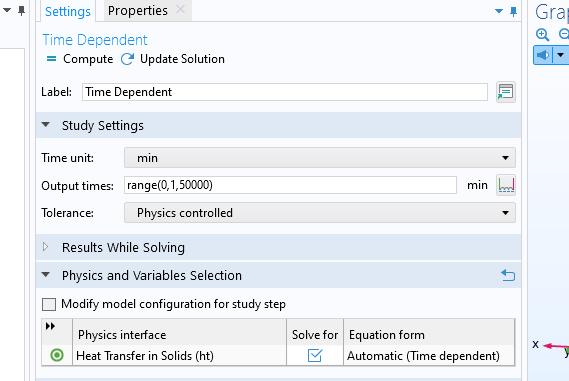Click the Compute button
The image size is (569, 381).
coord(80,59)
